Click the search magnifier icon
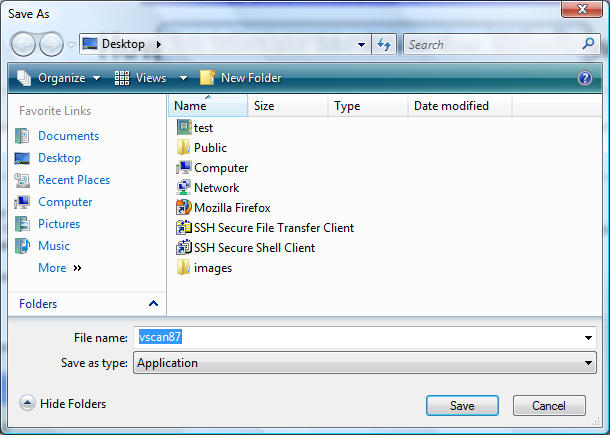610x435 pixels. (x=588, y=45)
